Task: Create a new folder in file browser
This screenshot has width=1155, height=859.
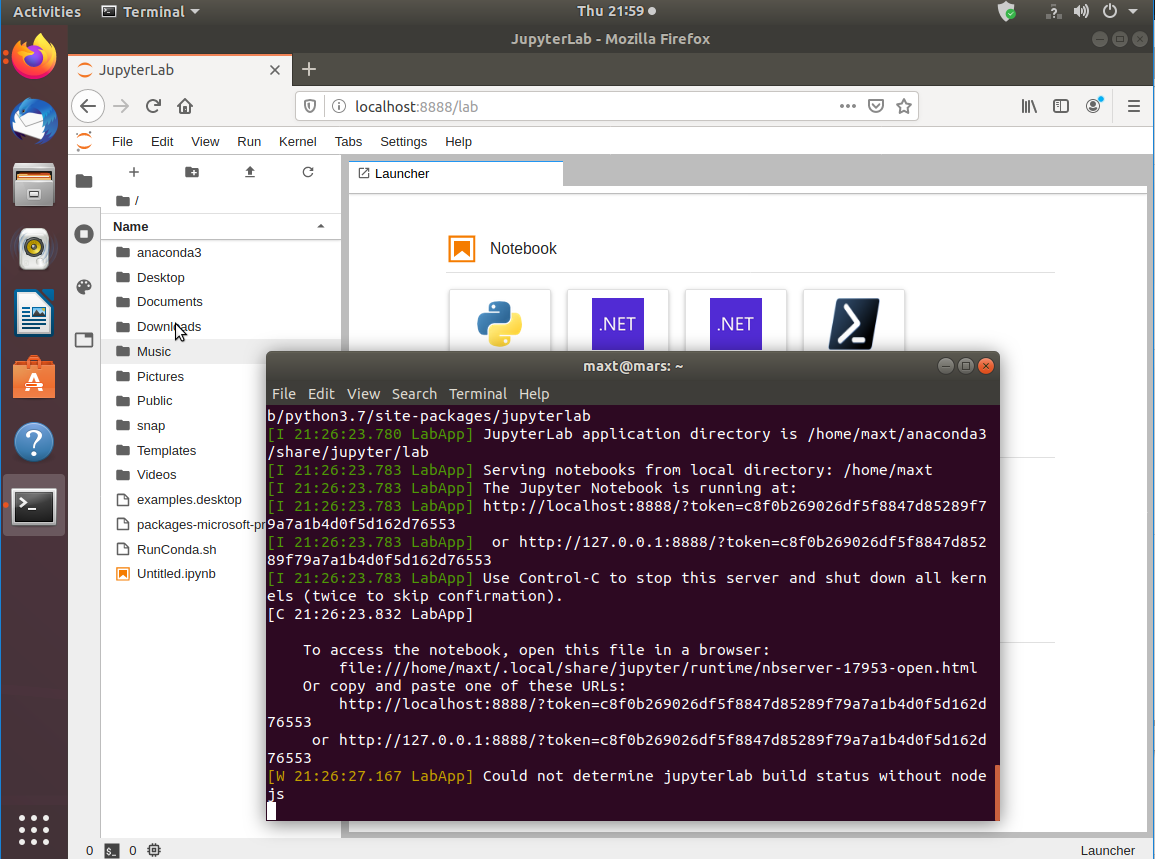Action: pos(192,172)
